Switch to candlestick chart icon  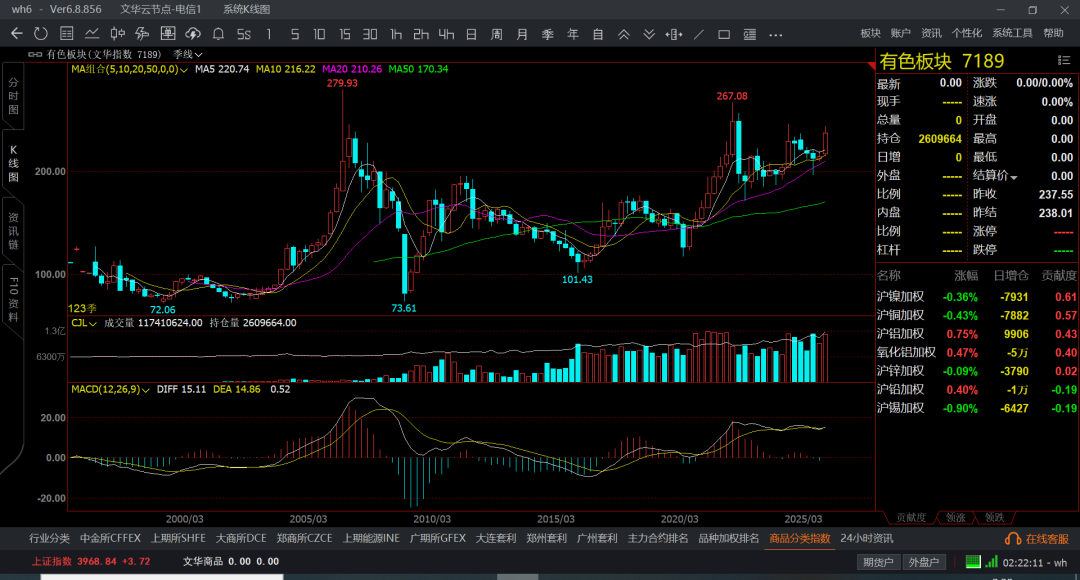tap(117, 34)
